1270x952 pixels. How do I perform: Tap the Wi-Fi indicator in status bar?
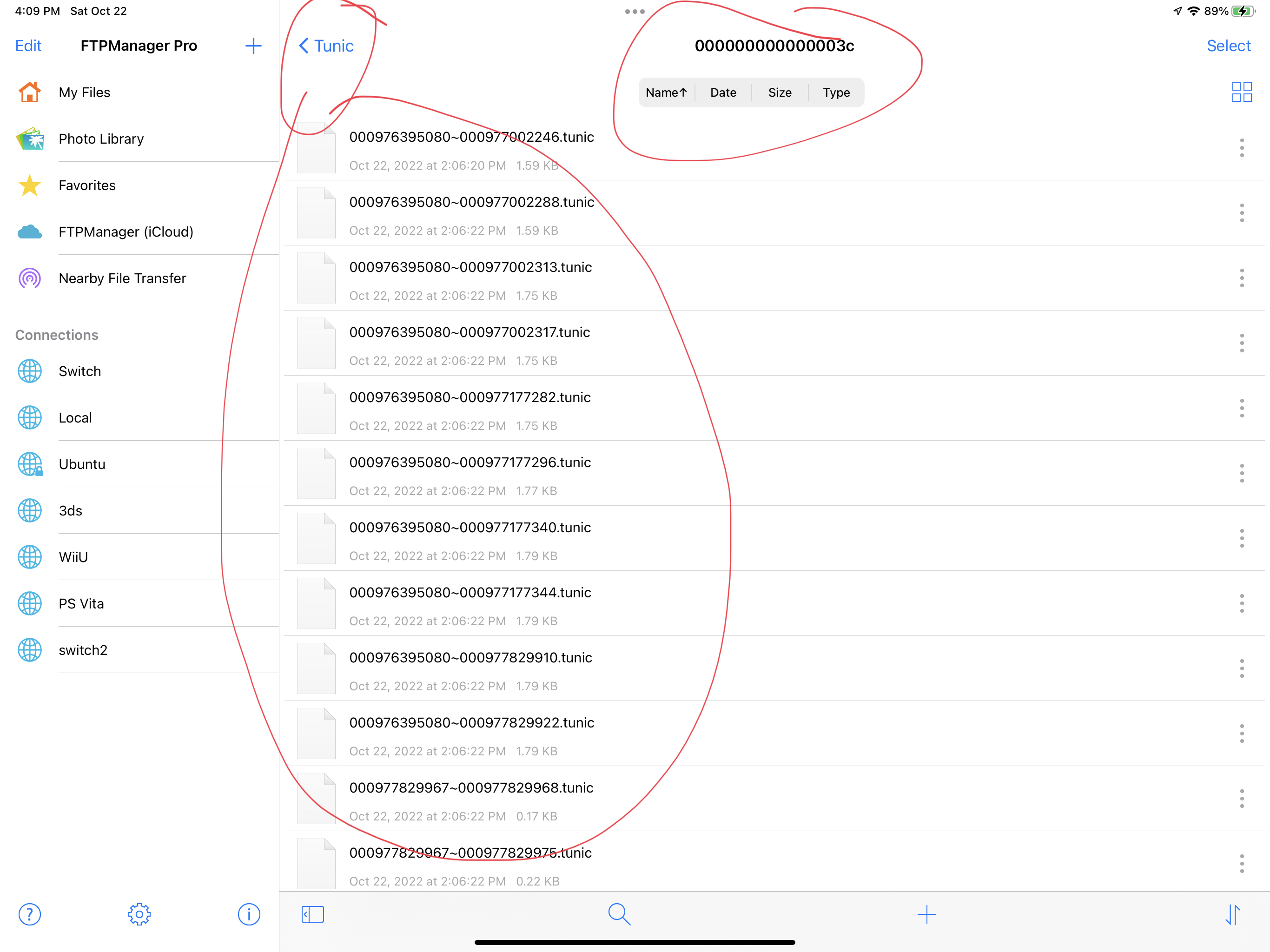pos(1194,11)
